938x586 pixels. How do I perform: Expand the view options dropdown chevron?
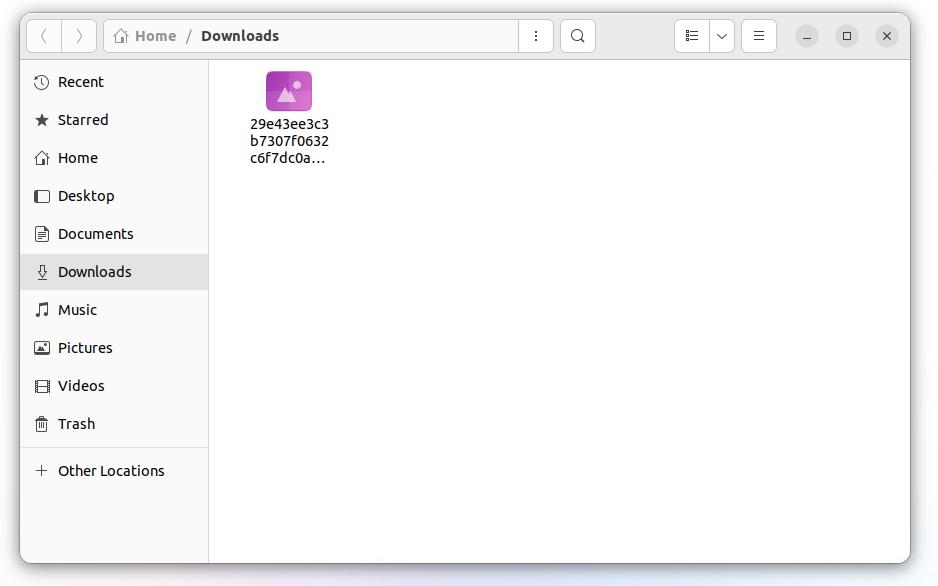722,36
